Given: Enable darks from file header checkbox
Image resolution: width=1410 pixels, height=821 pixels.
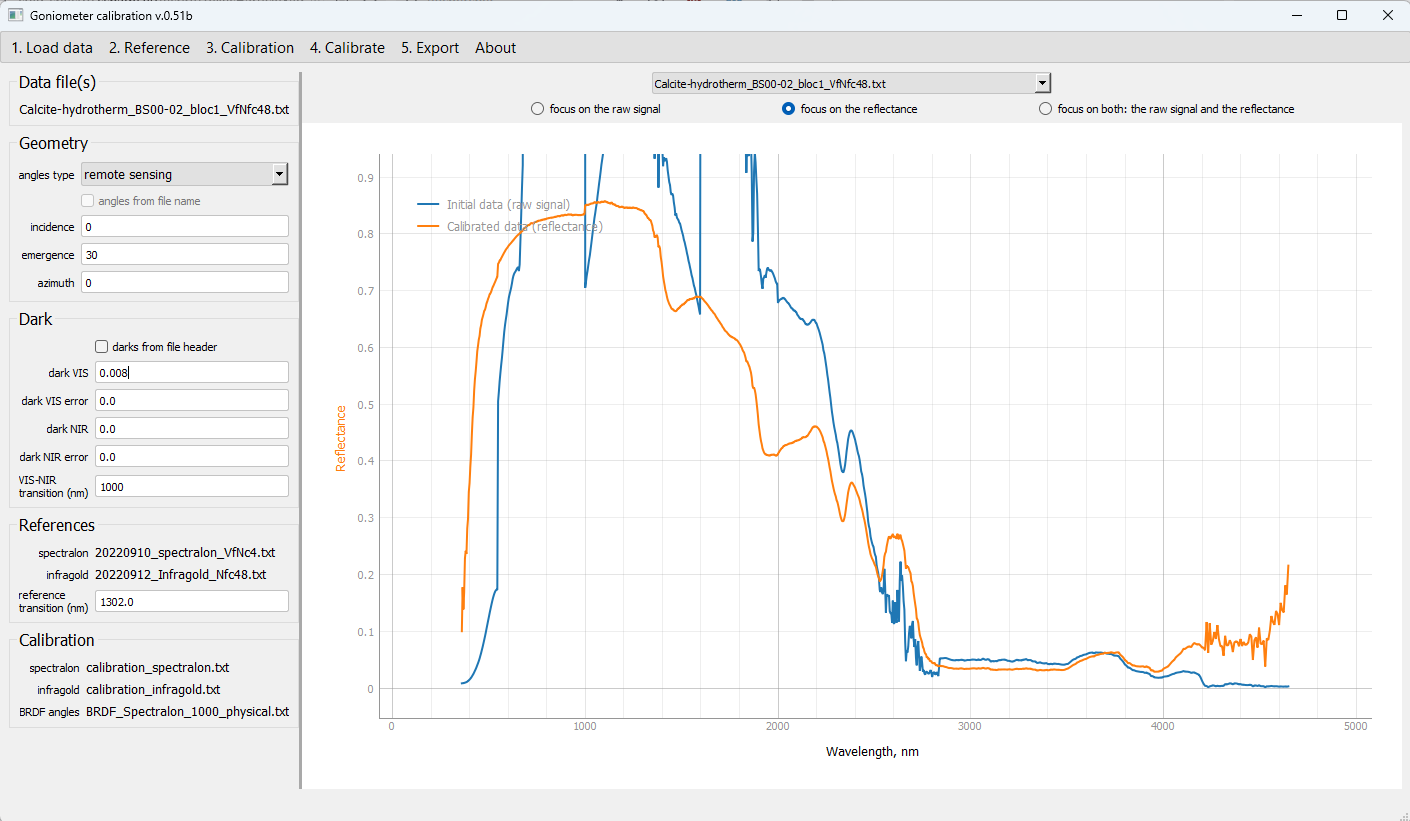Looking at the screenshot, I should [x=102, y=347].
